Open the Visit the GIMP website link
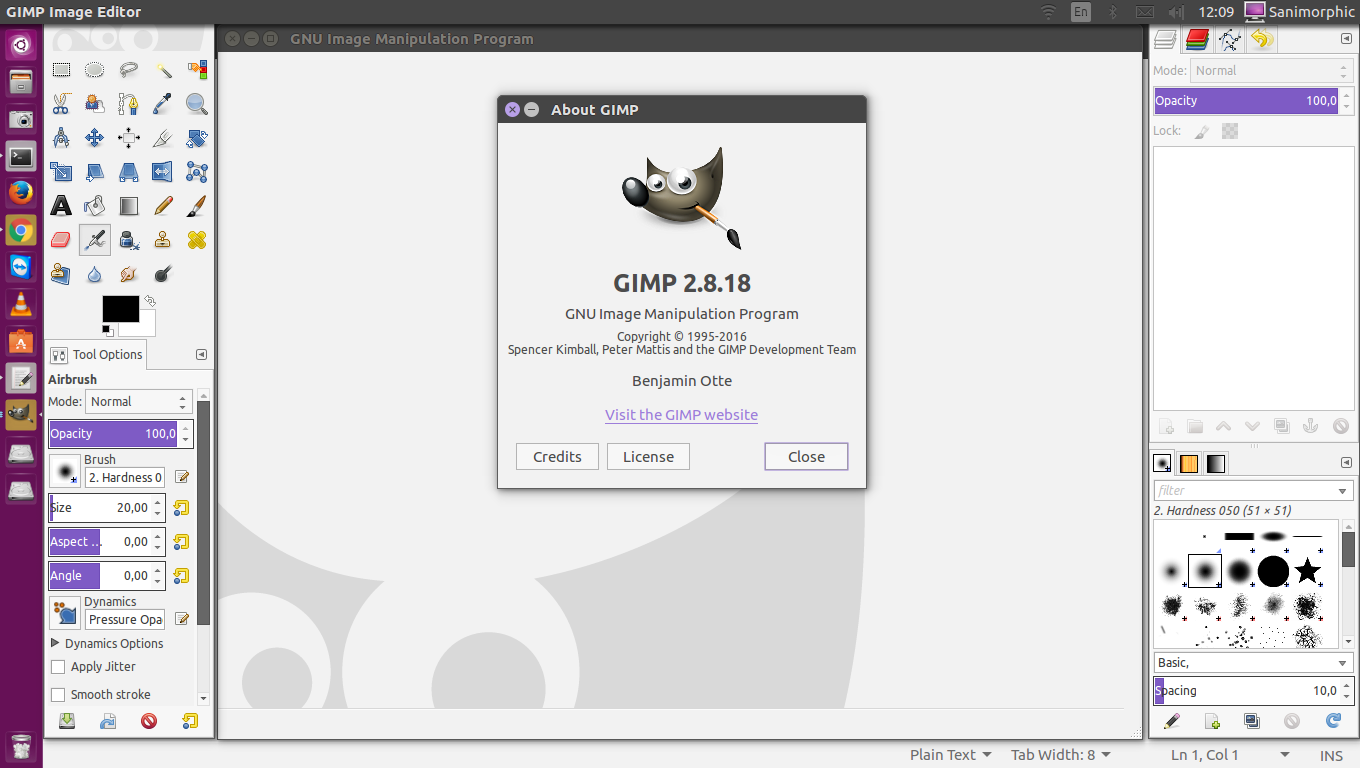This screenshot has height=768, width=1360. point(681,415)
